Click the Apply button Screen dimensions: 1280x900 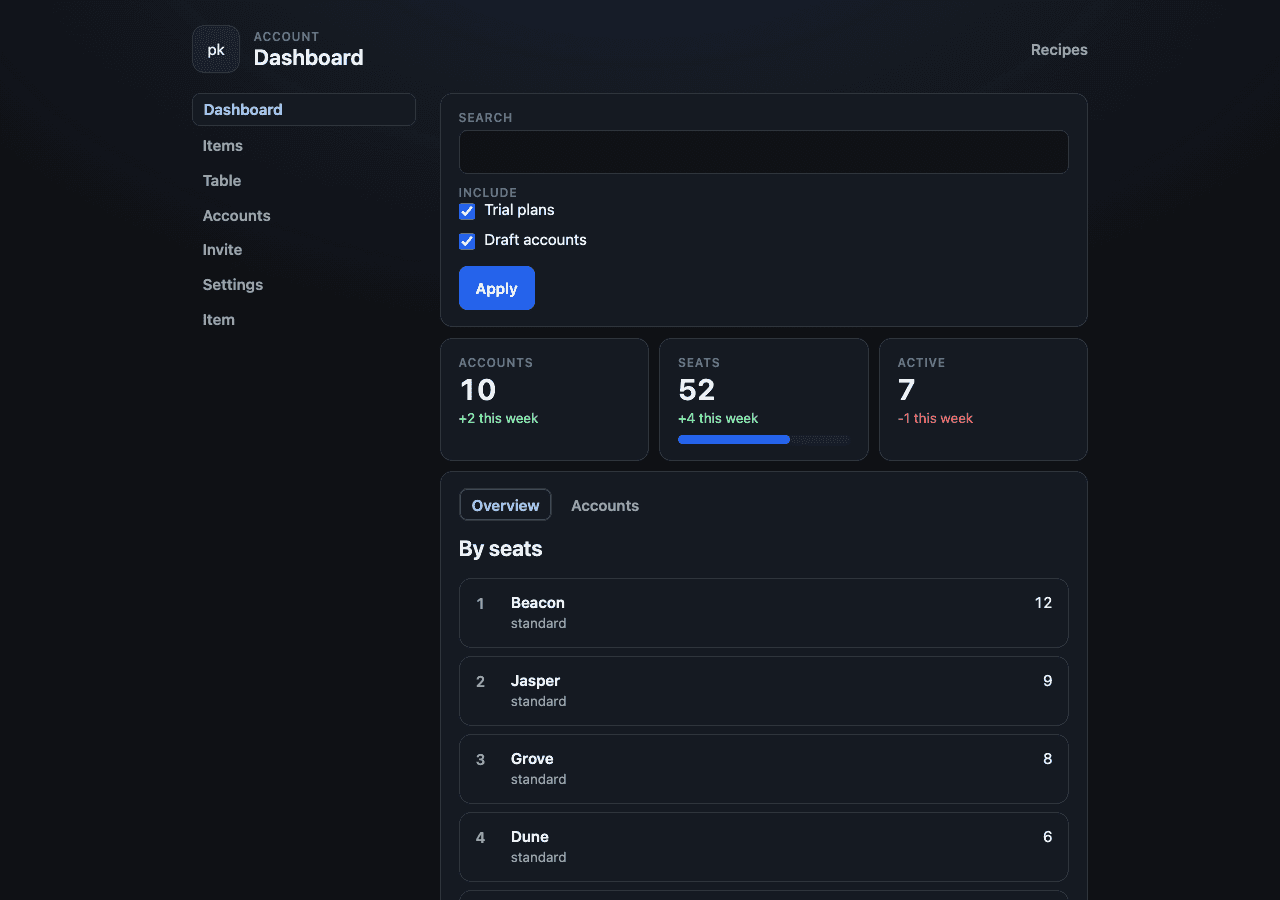tap(497, 288)
